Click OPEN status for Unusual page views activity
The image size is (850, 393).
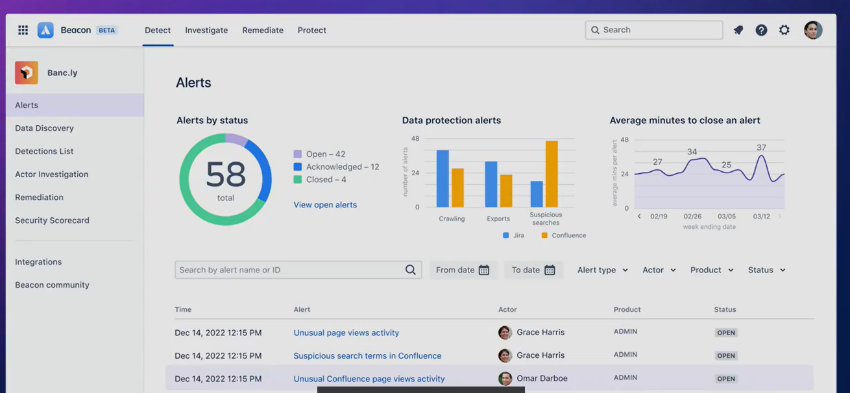click(726, 333)
